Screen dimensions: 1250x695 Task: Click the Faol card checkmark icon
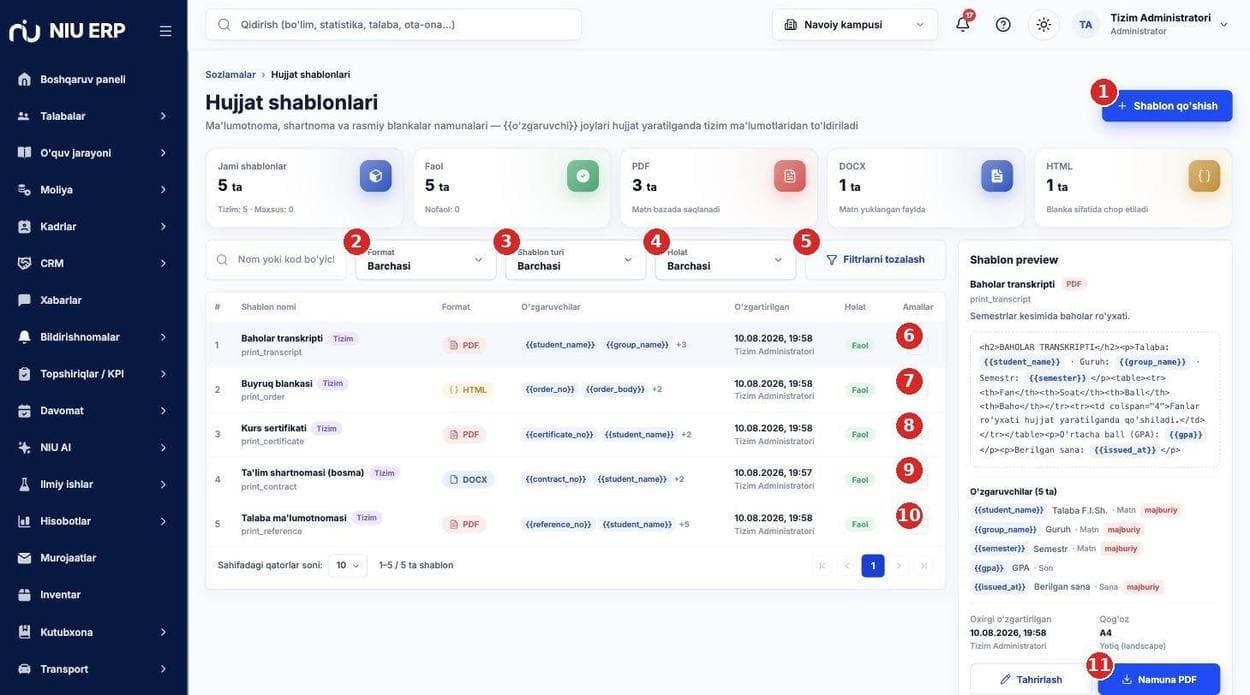point(583,176)
